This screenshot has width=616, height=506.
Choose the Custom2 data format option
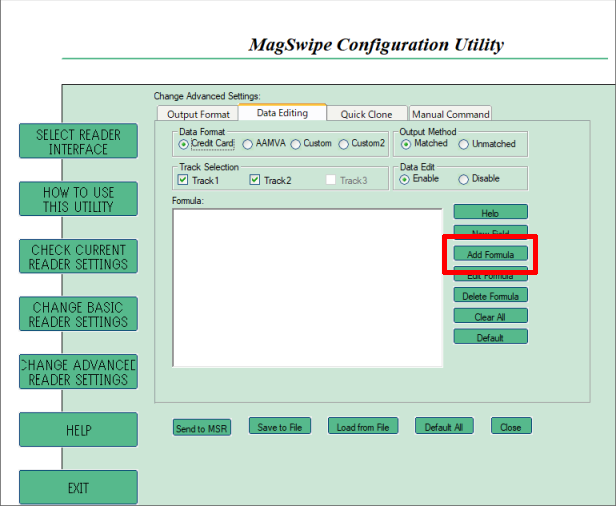tap(344, 144)
